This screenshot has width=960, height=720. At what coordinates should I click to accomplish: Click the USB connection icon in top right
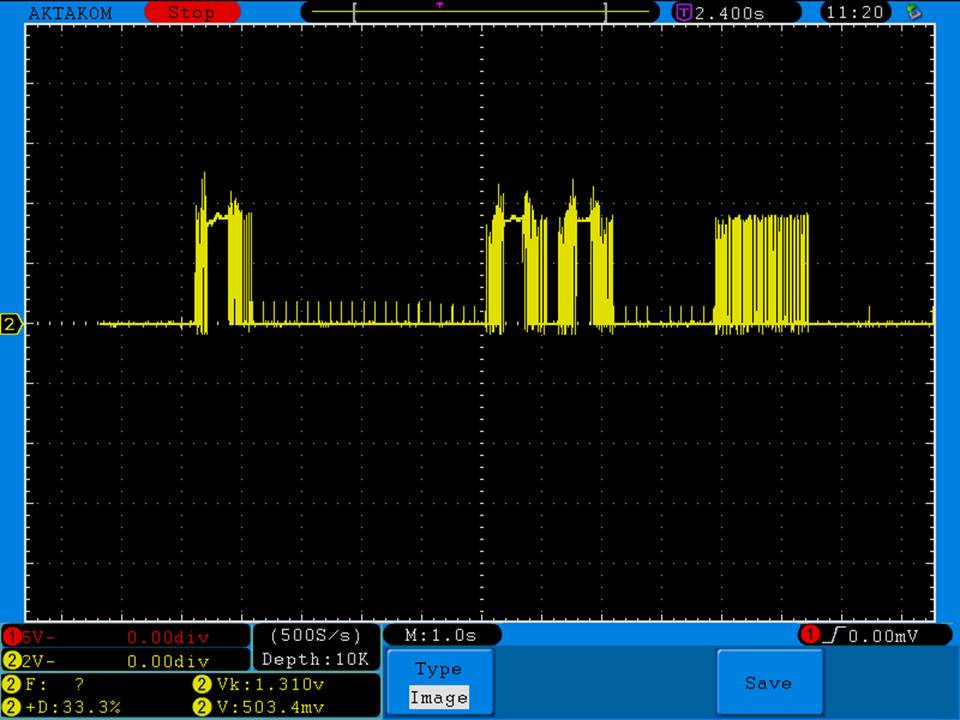(912, 12)
